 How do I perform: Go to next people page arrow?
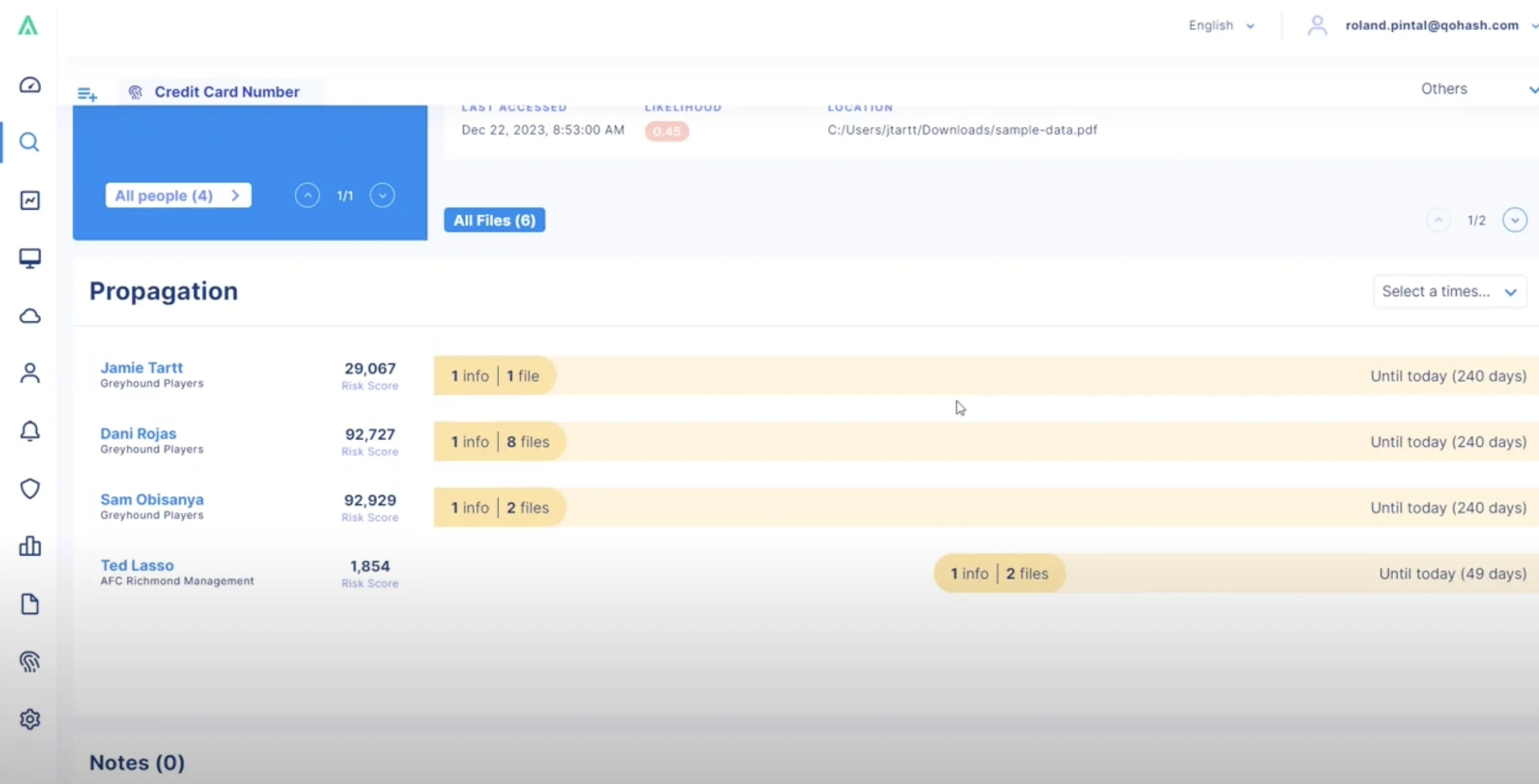(383, 196)
